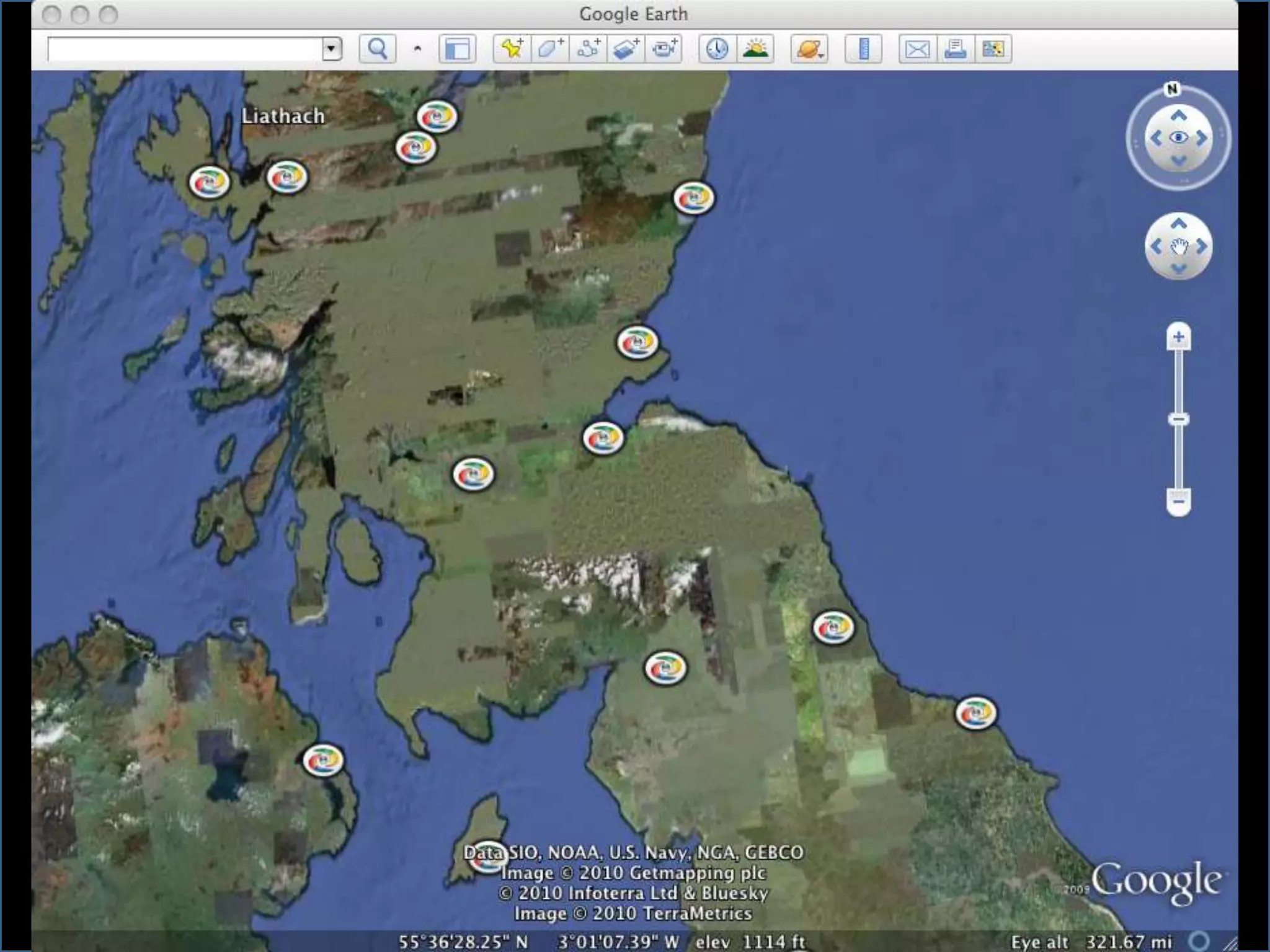
Task: Open the planet switcher dropdown
Action: (x=809, y=48)
